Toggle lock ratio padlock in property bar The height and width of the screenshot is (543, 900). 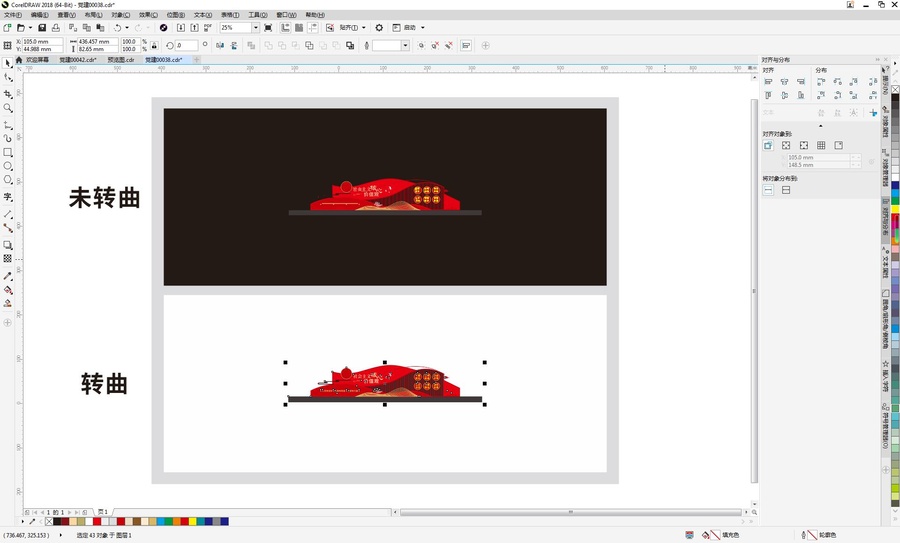pos(154,45)
